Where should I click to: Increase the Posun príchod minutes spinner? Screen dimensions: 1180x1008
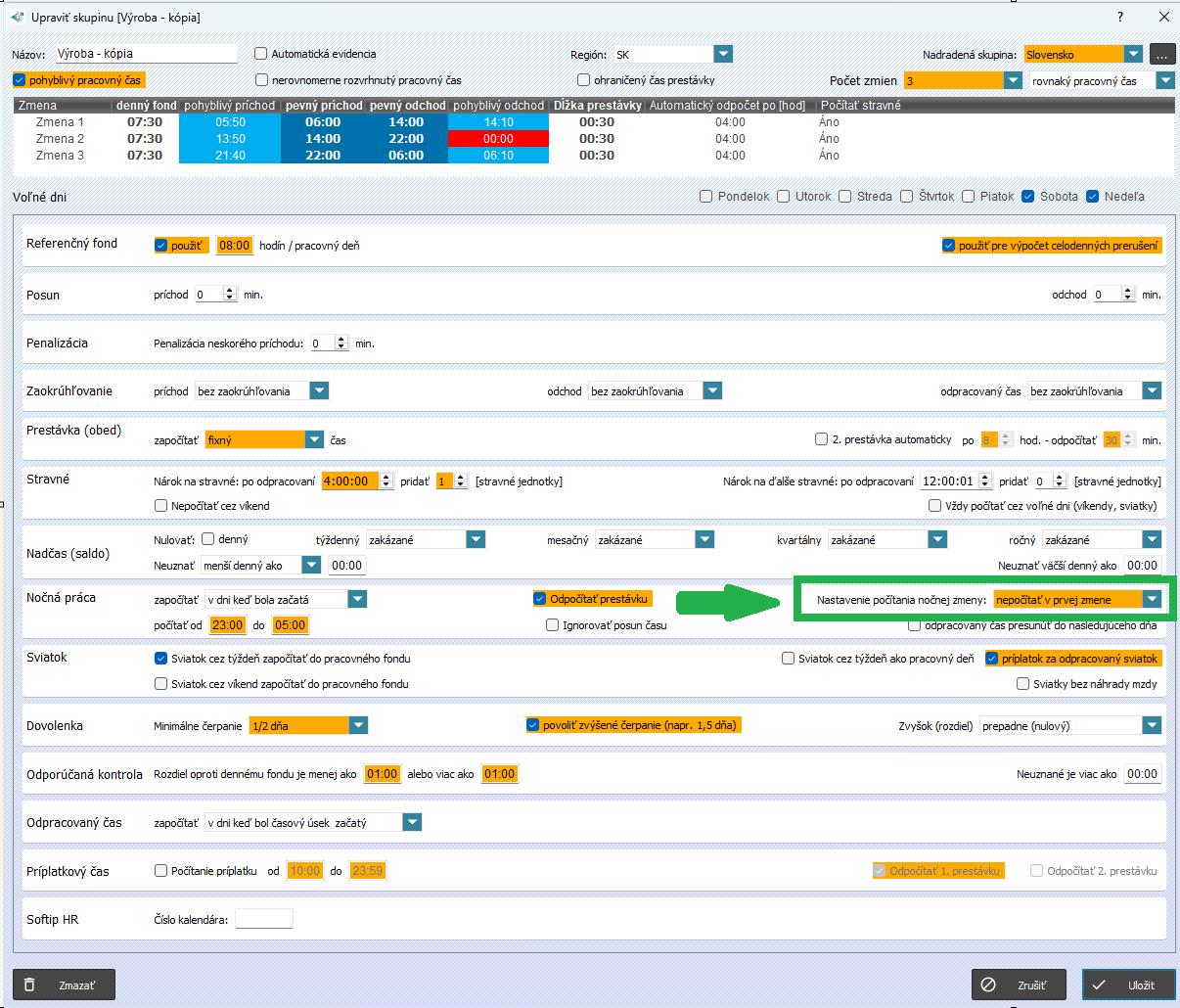tap(230, 291)
